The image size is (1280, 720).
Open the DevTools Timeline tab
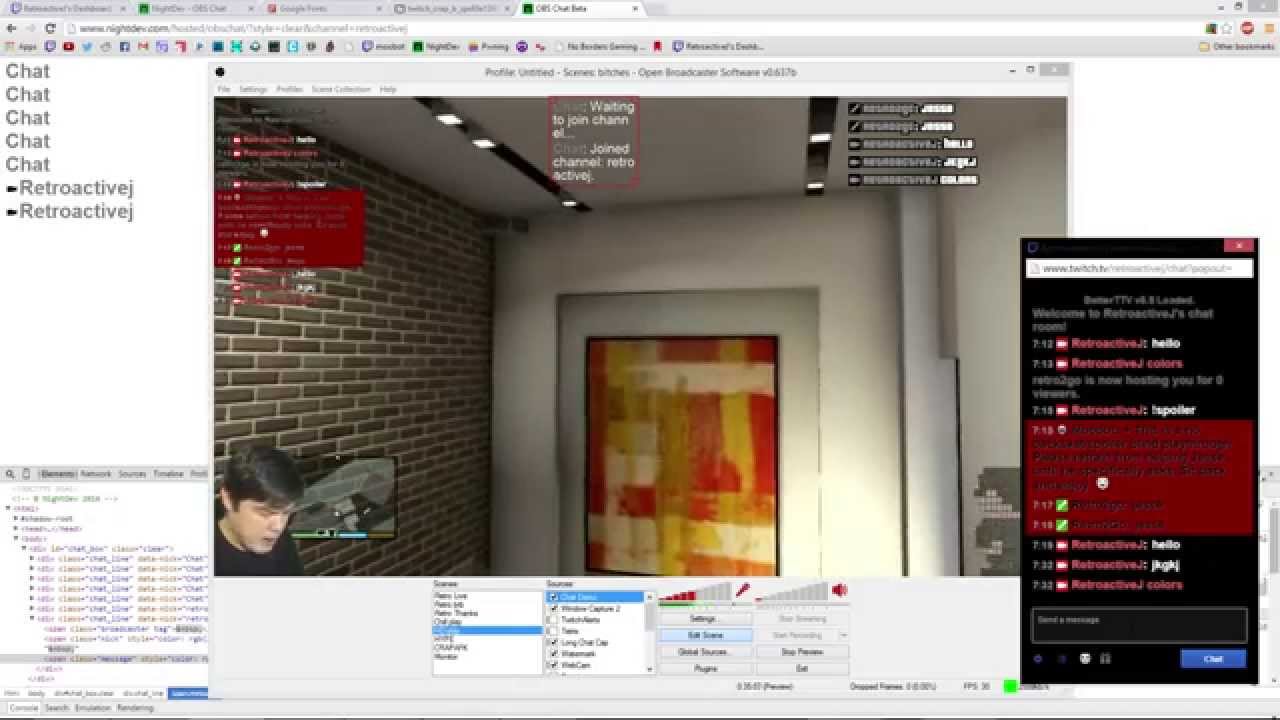(168, 473)
